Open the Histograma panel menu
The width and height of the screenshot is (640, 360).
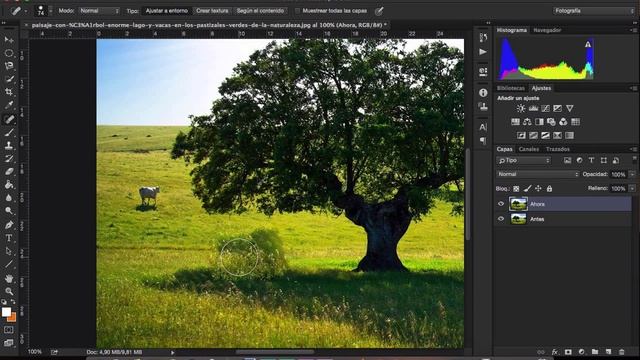click(633, 30)
